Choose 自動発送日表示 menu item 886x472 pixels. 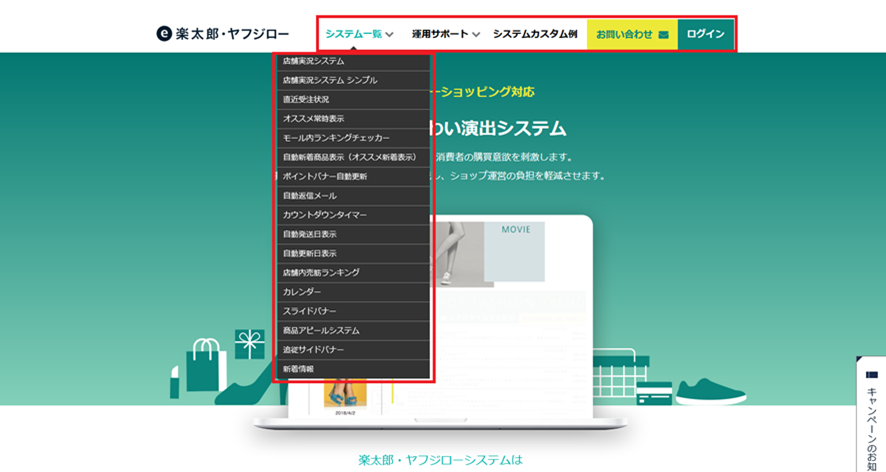353,234
